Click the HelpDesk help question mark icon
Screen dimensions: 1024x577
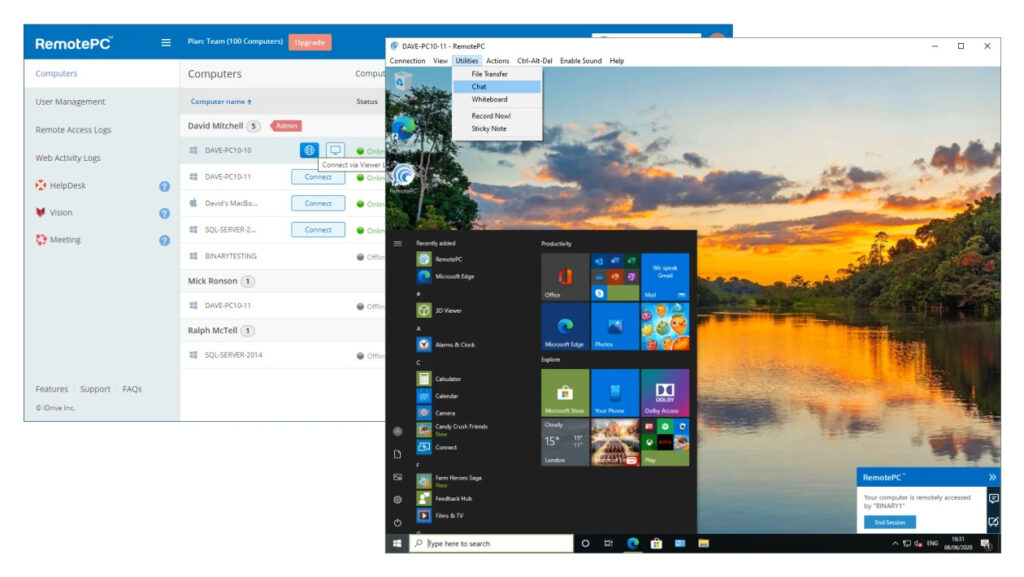coord(165,186)
